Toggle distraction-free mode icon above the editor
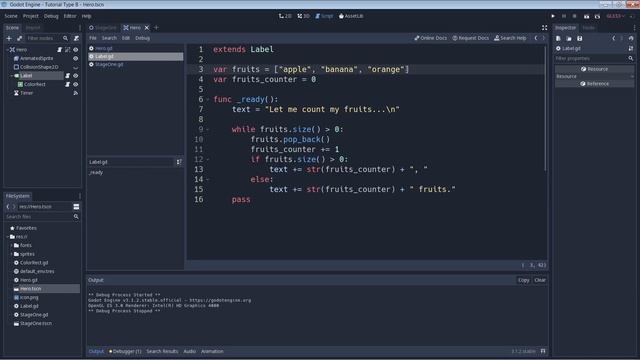This screenshot has width=640, height=360. click(x=544, y=27)
